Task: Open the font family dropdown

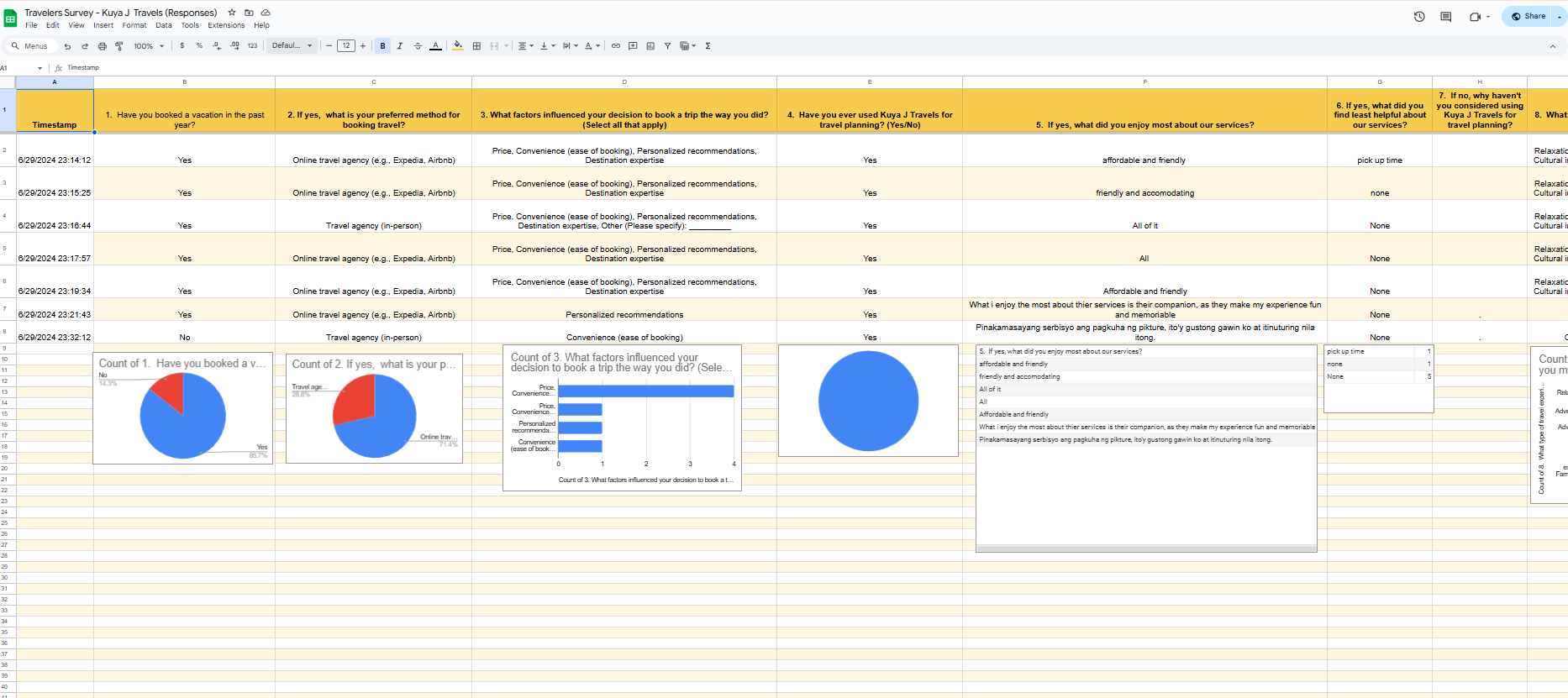Action: pos(292,46)
